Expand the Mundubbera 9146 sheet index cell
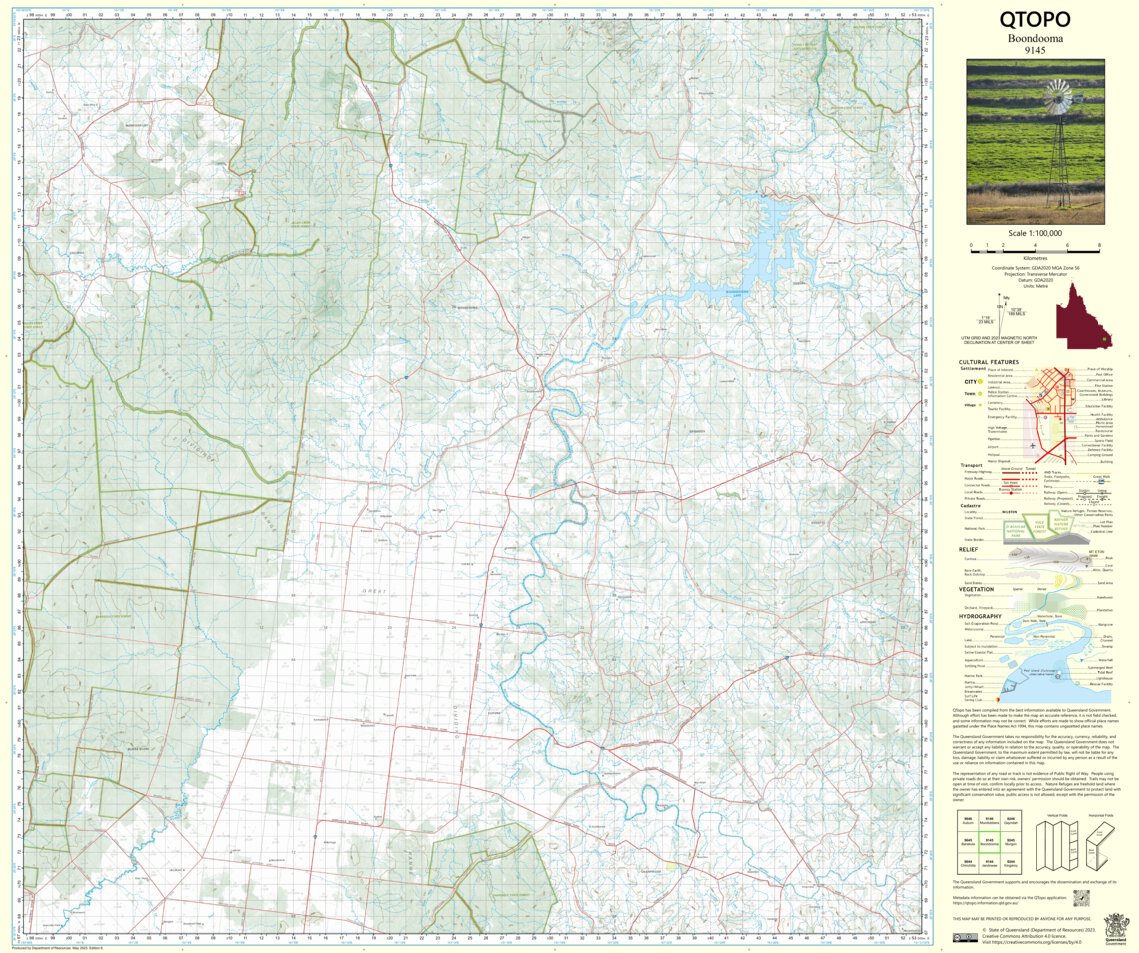This screenshot has width=1139, height=953. [x=990, y=821]
